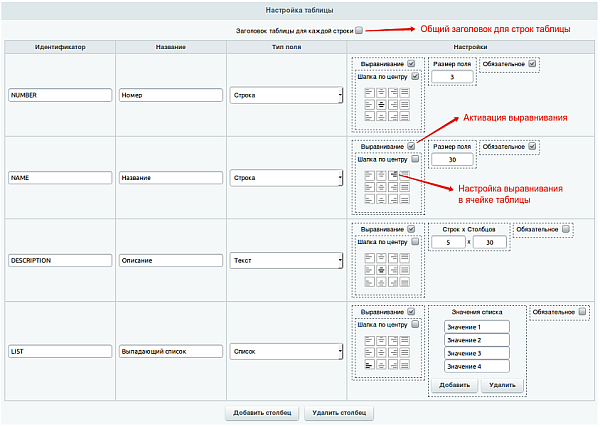Select middle-center alignment icon in NUMBER row

(382, 105)
